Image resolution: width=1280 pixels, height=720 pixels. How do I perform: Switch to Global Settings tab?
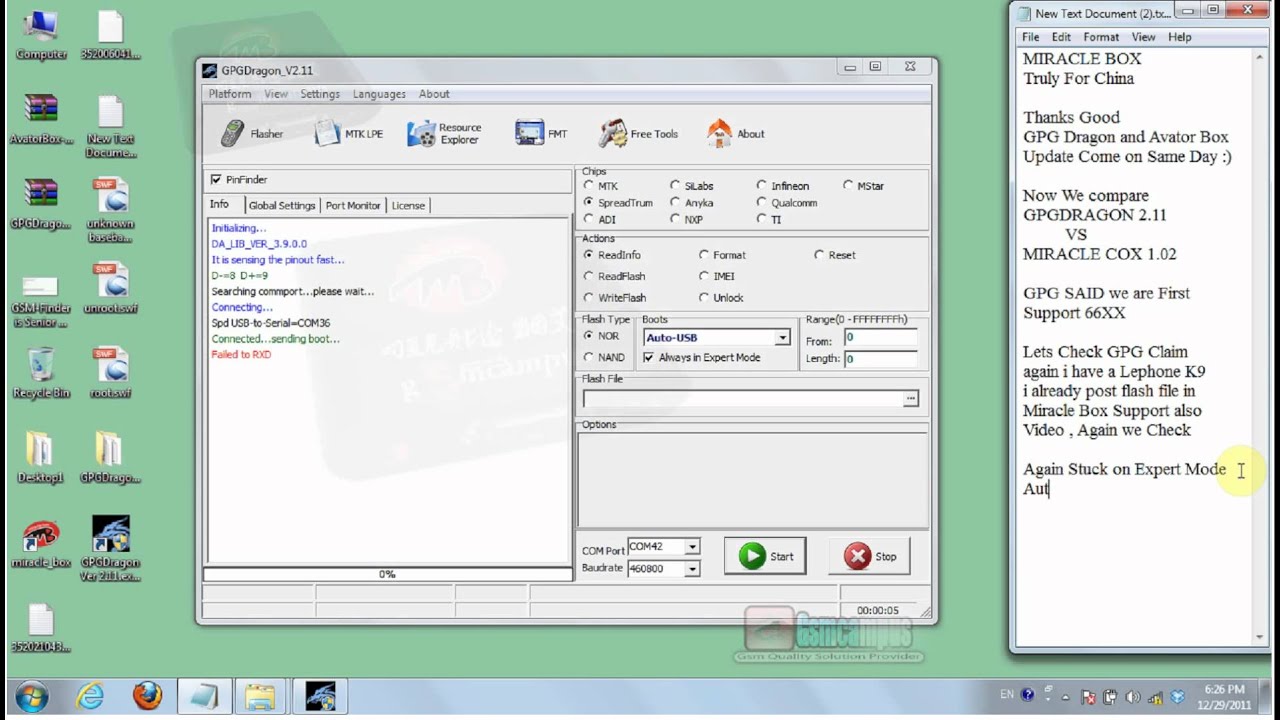(282, 206)
